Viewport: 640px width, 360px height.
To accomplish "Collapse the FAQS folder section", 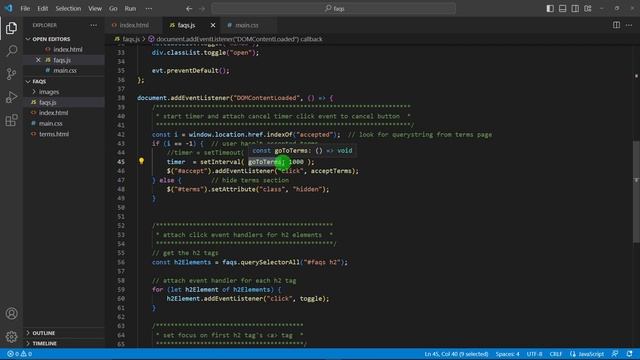I will 39,82.
